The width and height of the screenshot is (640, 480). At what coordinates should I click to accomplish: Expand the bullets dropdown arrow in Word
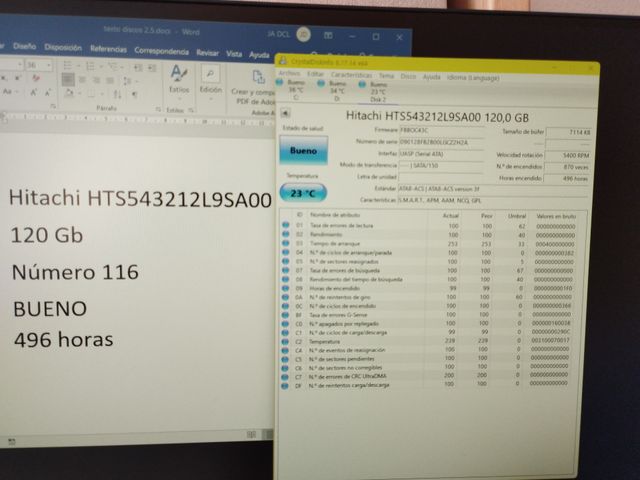click(78, 66)
